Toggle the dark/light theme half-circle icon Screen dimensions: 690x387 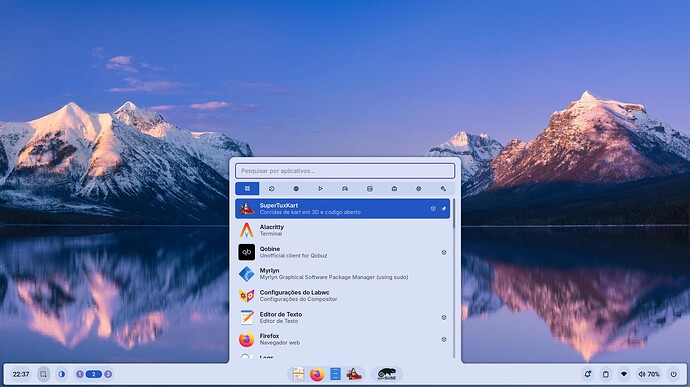[x=62, y=374]
